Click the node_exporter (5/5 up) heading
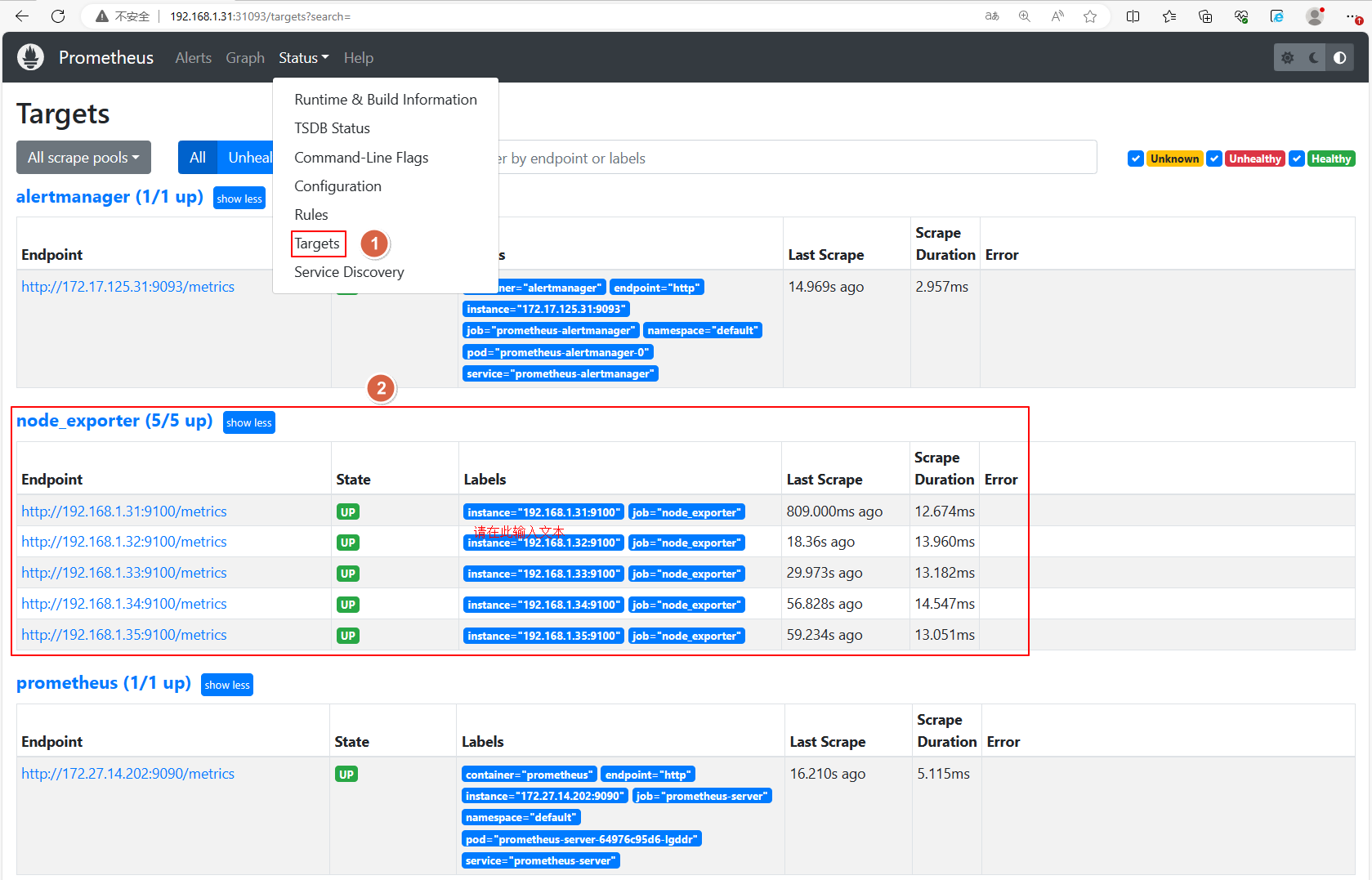The width and height of the screenshot is (1372, 880). point(114,421)
